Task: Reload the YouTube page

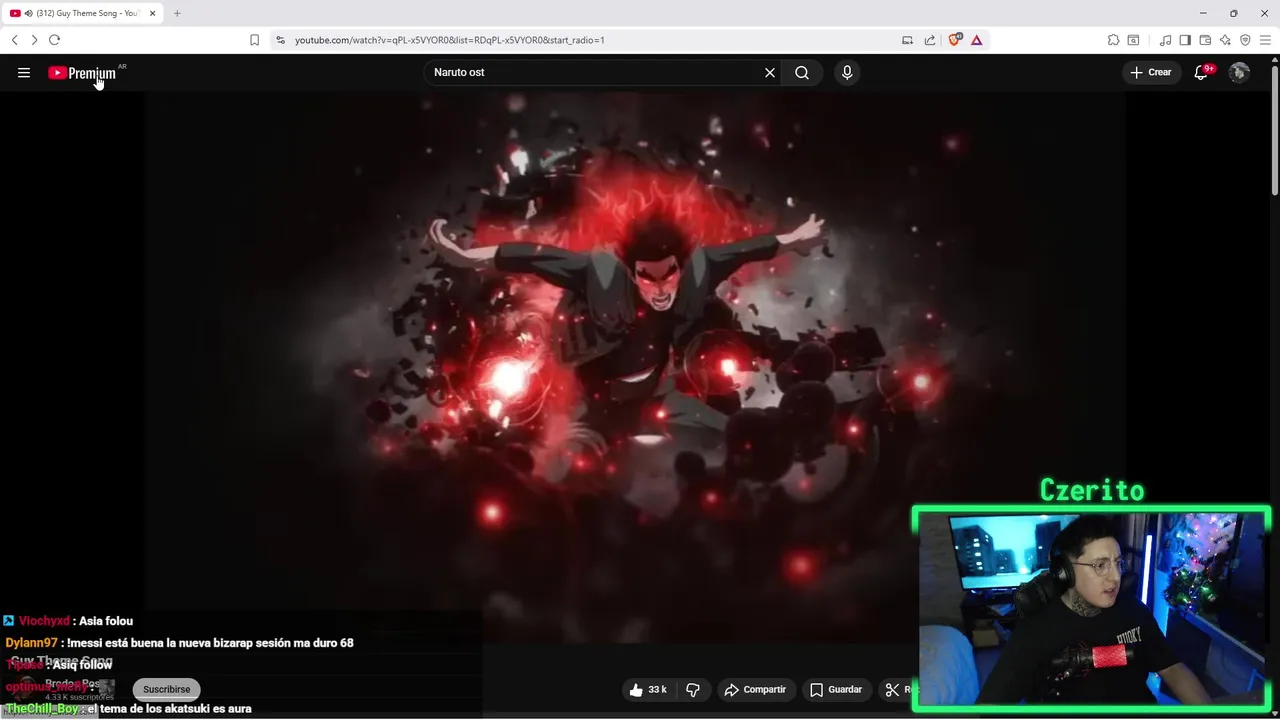Action: pos(54,40)
